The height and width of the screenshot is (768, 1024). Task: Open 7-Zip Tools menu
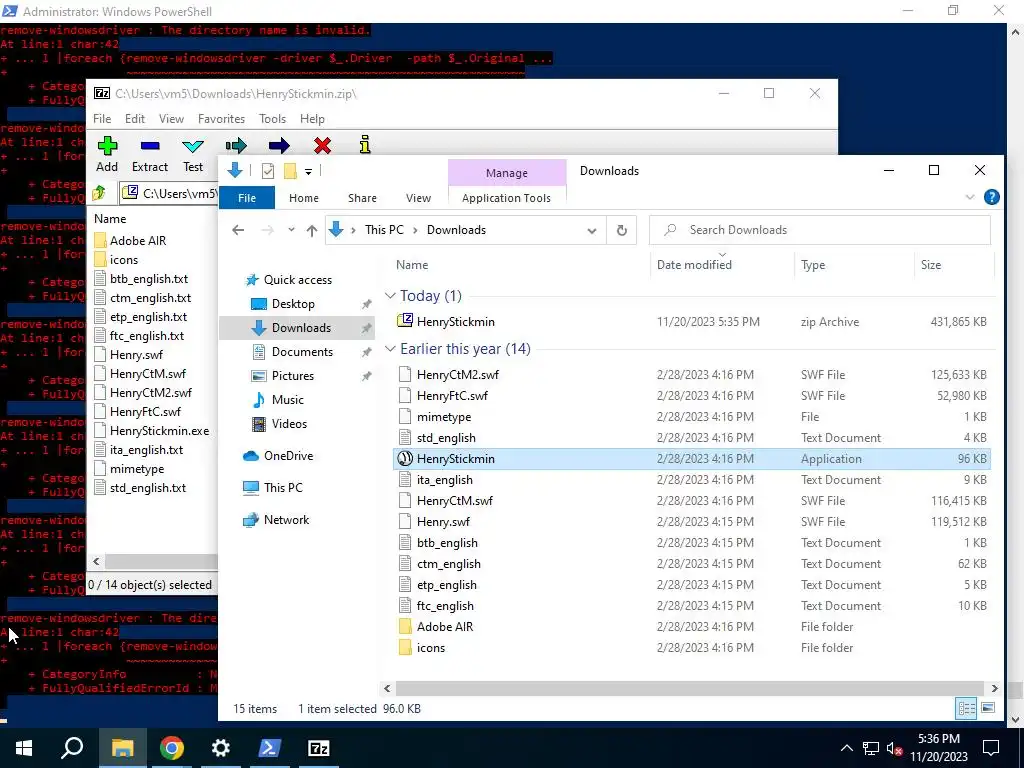point(272,119)
